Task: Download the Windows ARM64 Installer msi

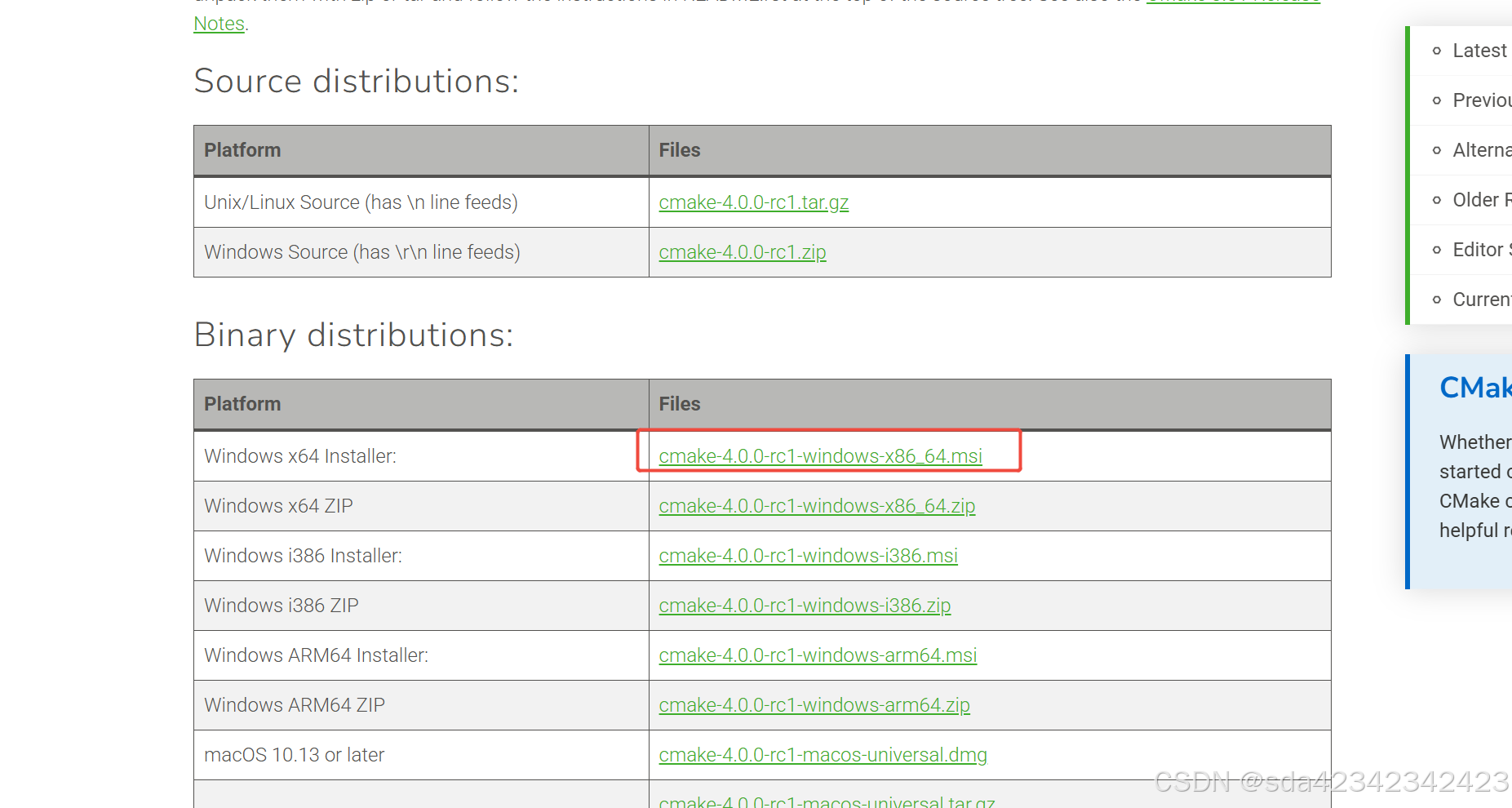Action: (817, 655)
